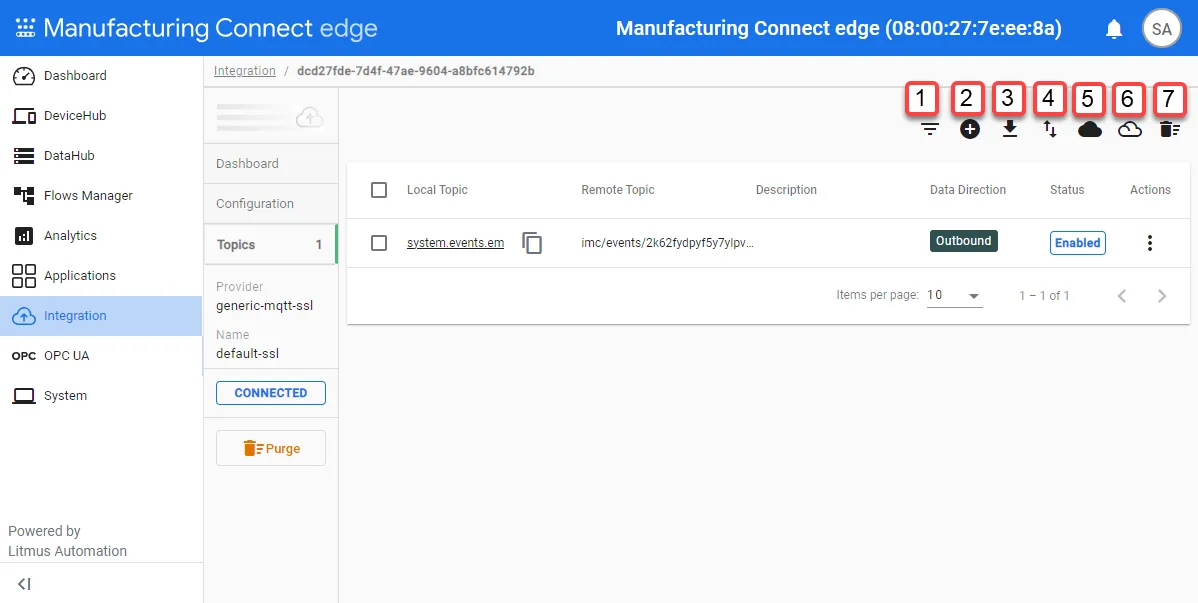The height and width of the screenshot is (603, 1198).
Task: Open the notifications bell
Action: (1114, 29)
